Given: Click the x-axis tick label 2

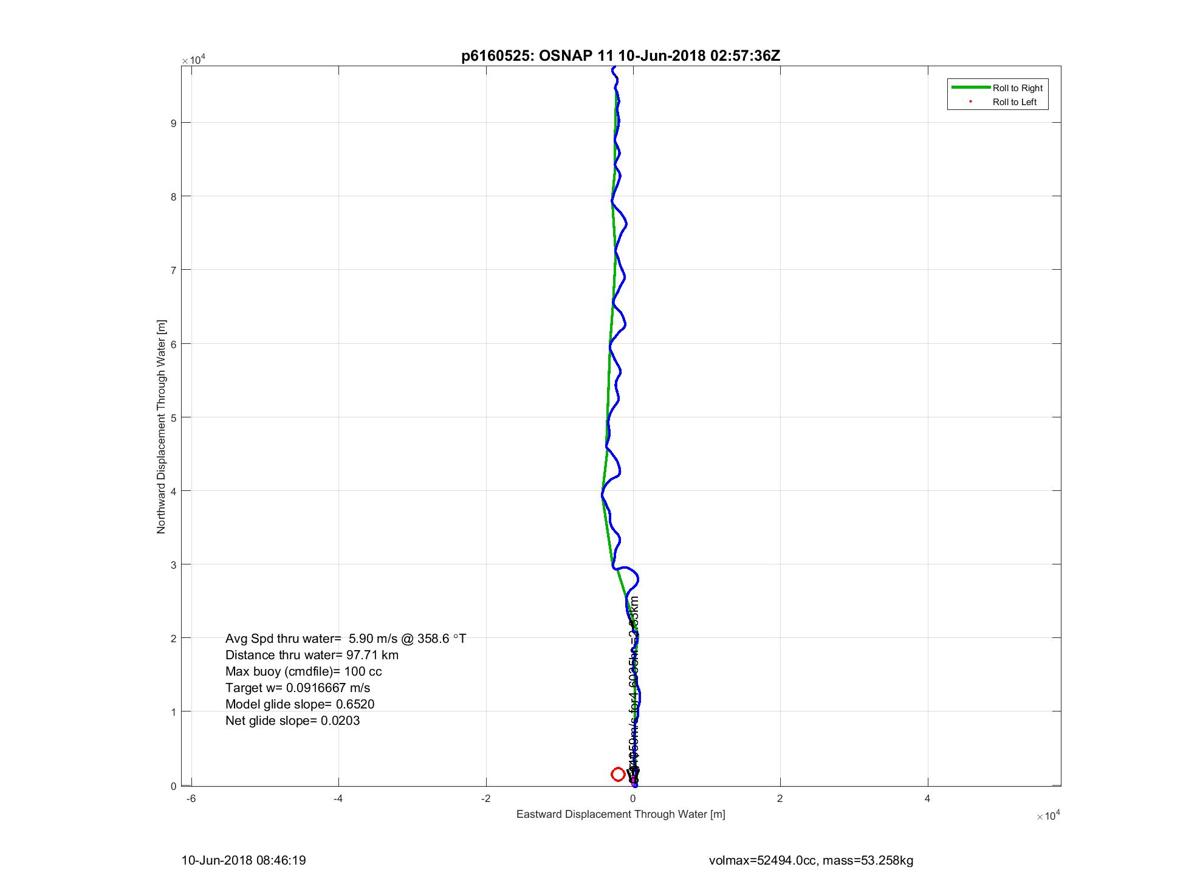Looking at the screenshot, I should pos(780,798).
